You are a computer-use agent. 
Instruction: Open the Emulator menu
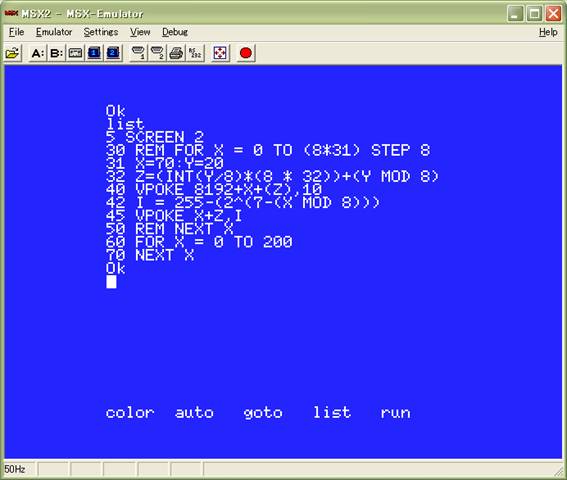(x=54, y=32)
